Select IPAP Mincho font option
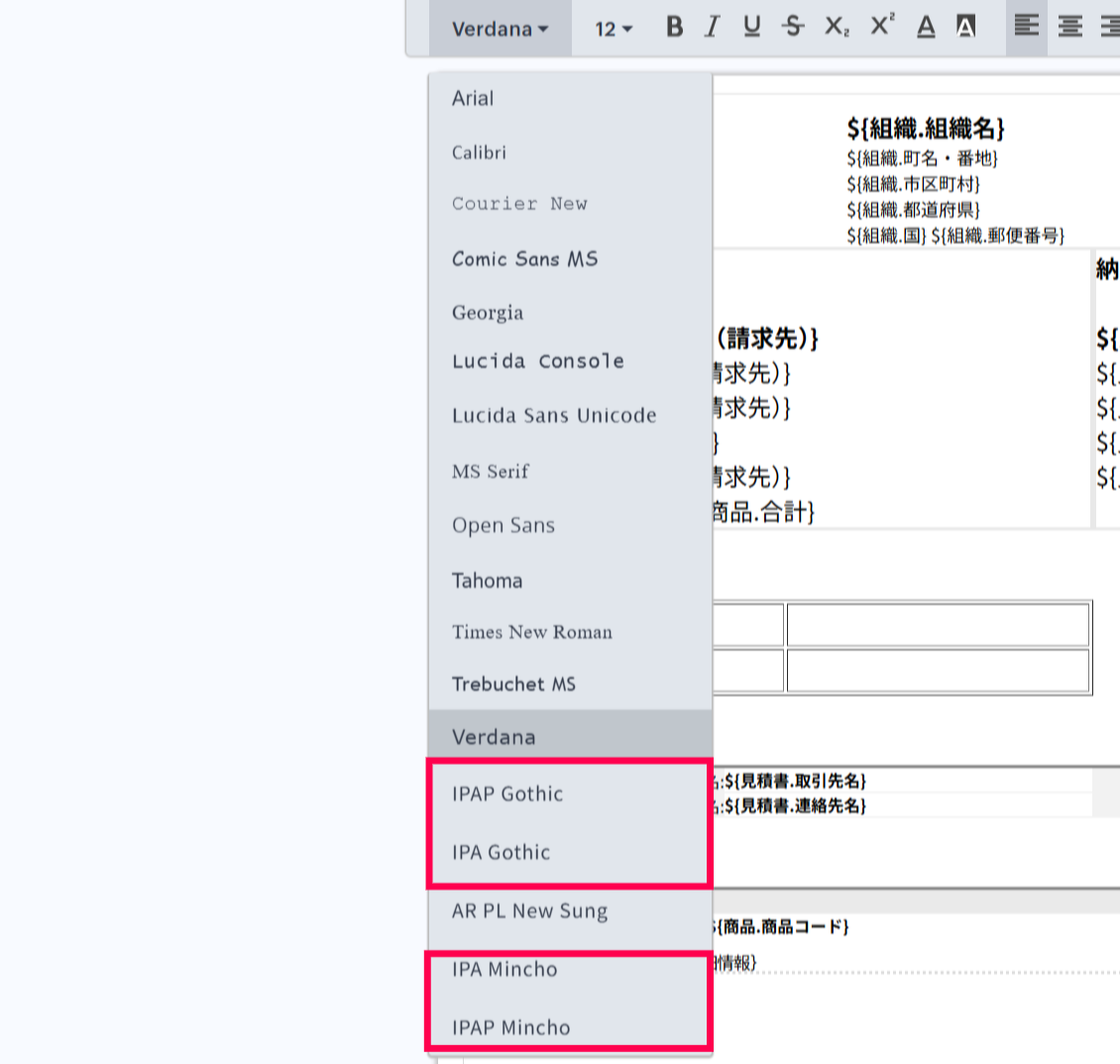This screenshot has width=1120, height=1064. pos(510,1027)
